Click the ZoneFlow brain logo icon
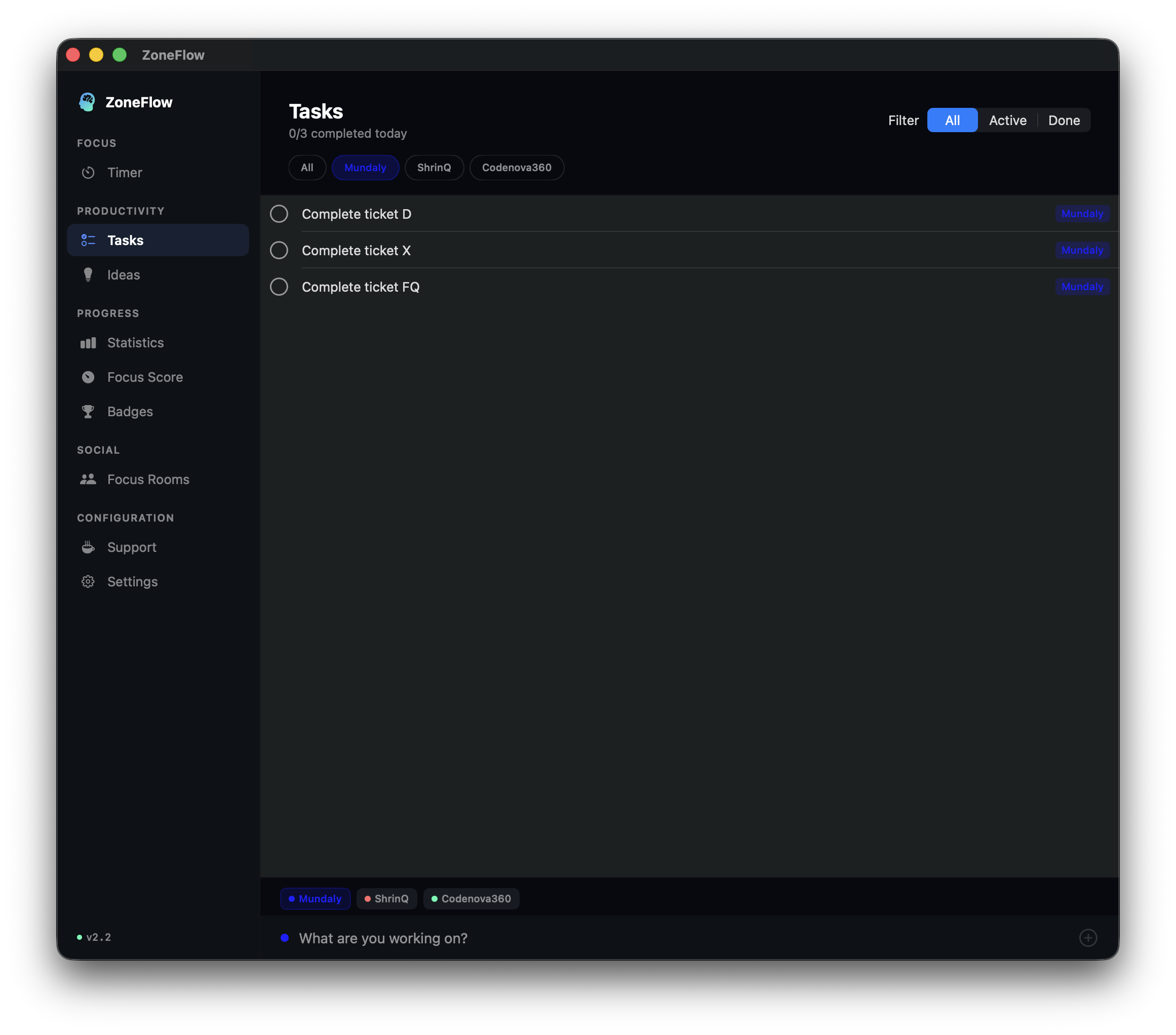 [88, 102]
